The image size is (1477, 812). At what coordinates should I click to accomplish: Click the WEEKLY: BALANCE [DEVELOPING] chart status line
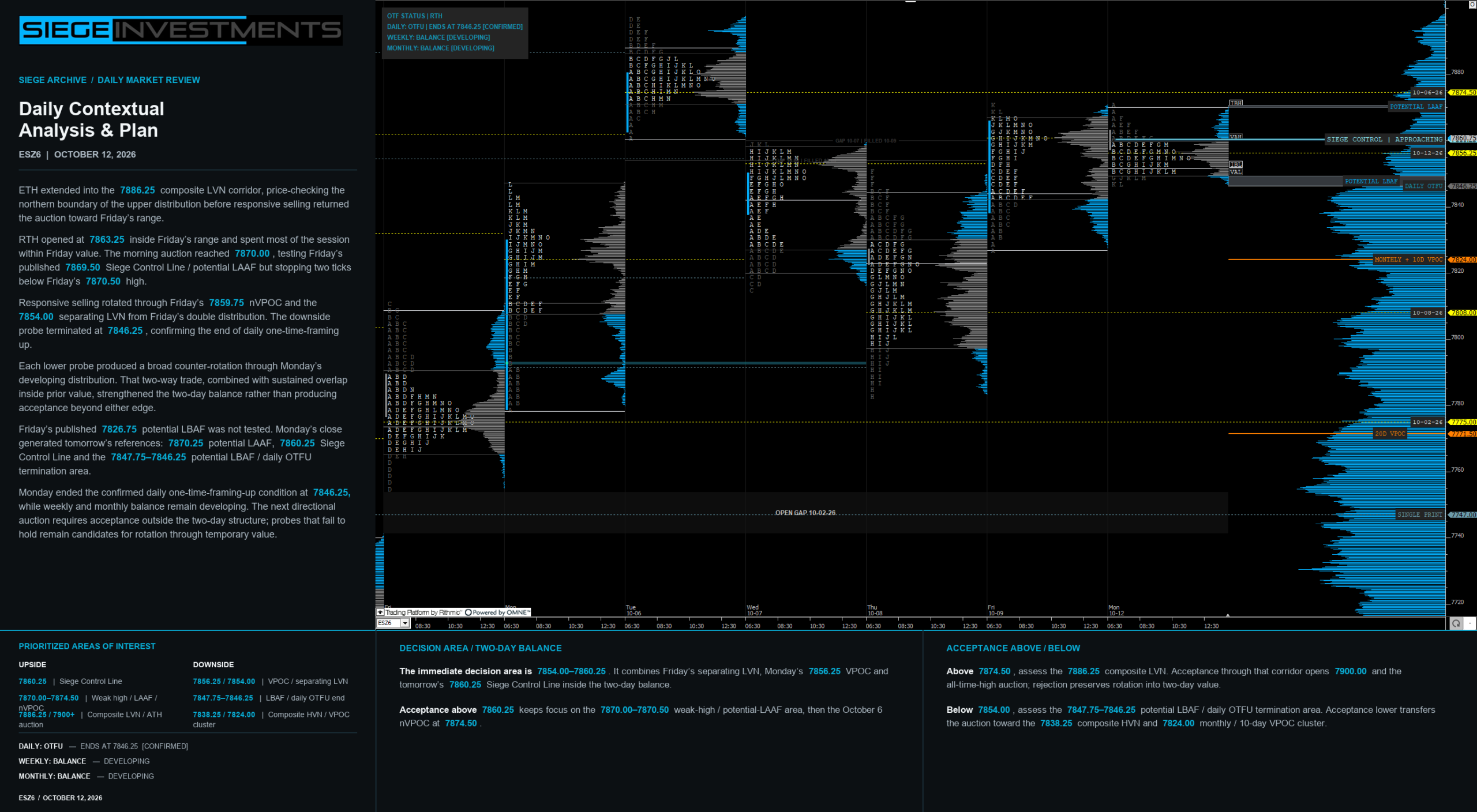(438, 37)
